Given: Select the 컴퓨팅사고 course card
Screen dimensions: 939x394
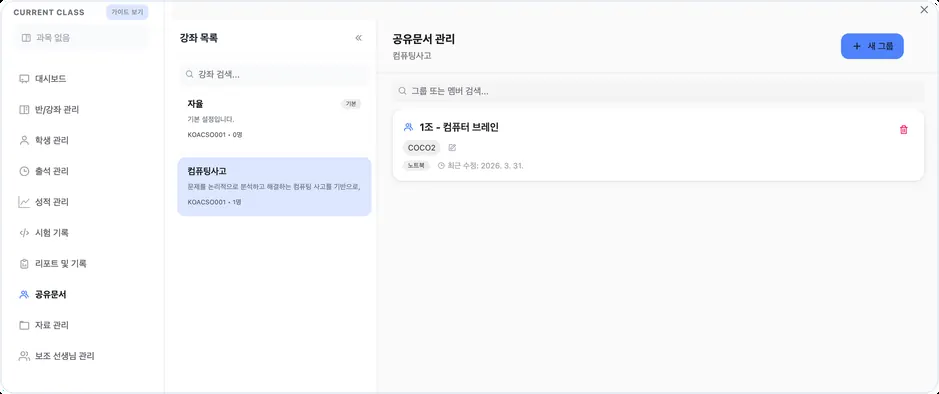Looking at the screenshot, I should 274,186.
